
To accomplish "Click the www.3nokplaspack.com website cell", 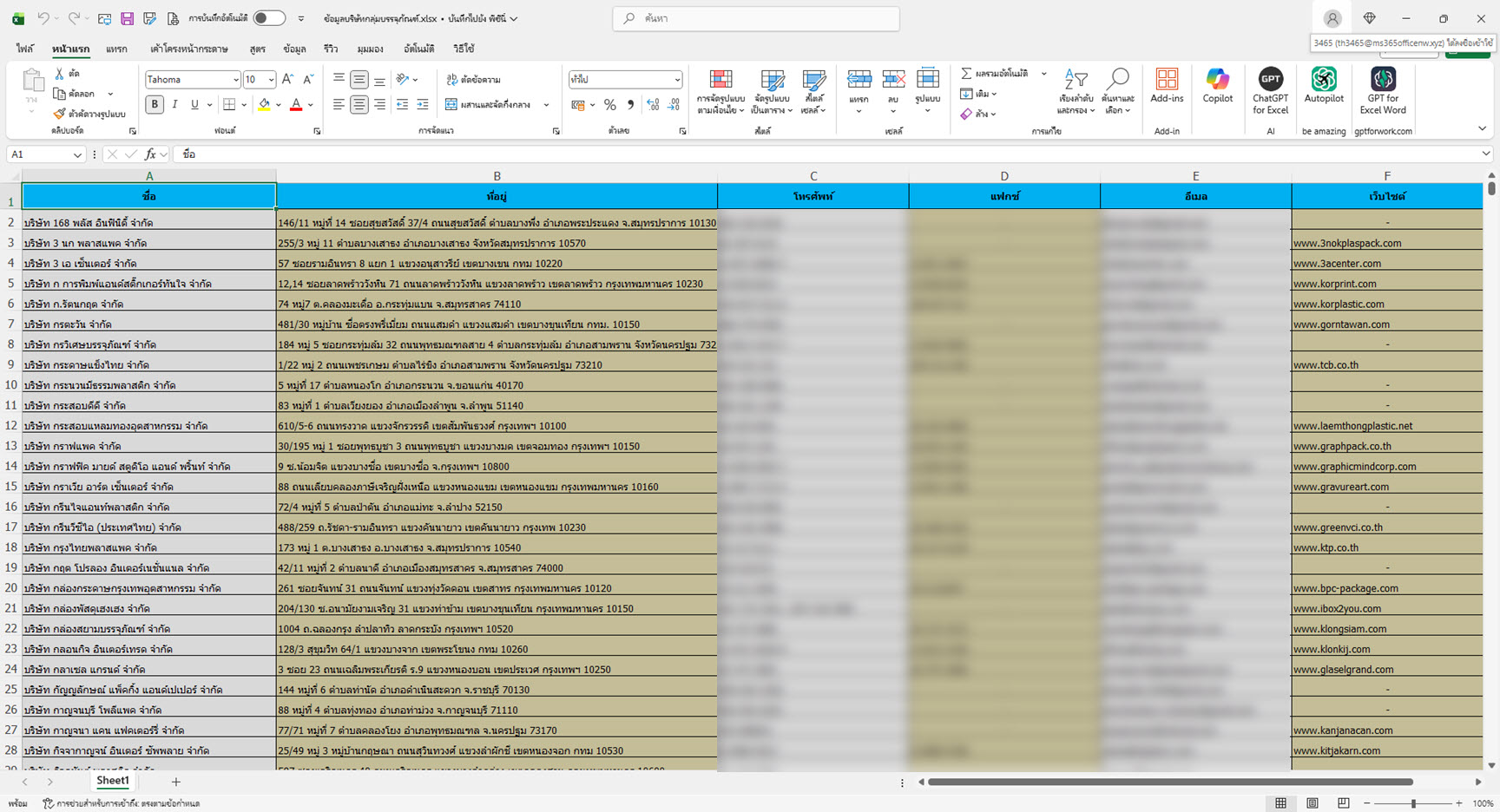I will [1346, 244].
